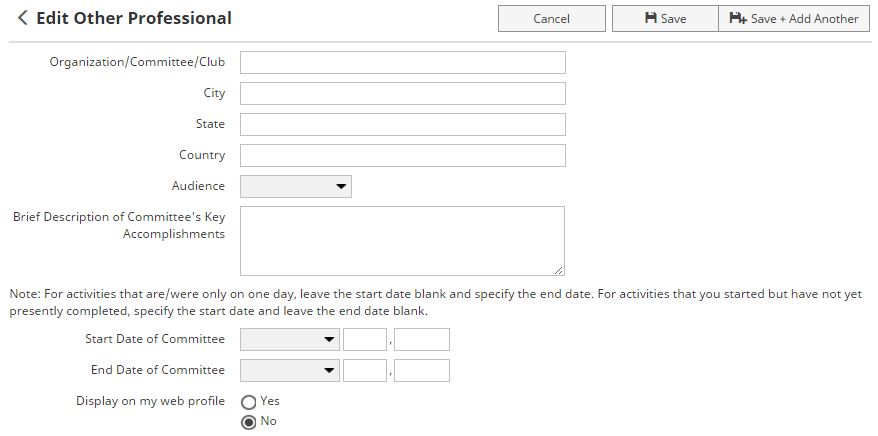Open the Audience dropdown

tap(296, 186)
